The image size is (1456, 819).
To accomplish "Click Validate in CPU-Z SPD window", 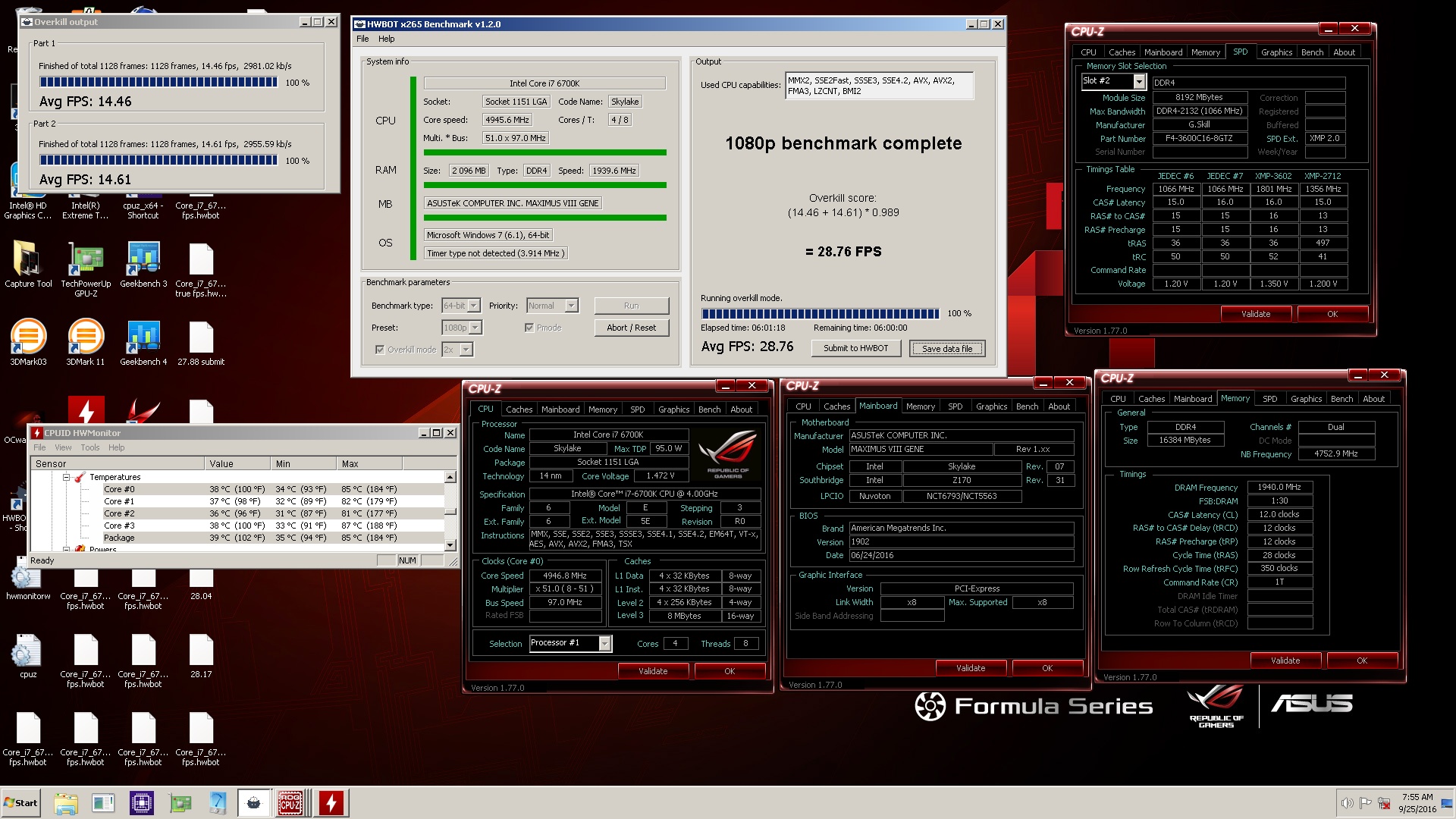I will (1255, 314).
